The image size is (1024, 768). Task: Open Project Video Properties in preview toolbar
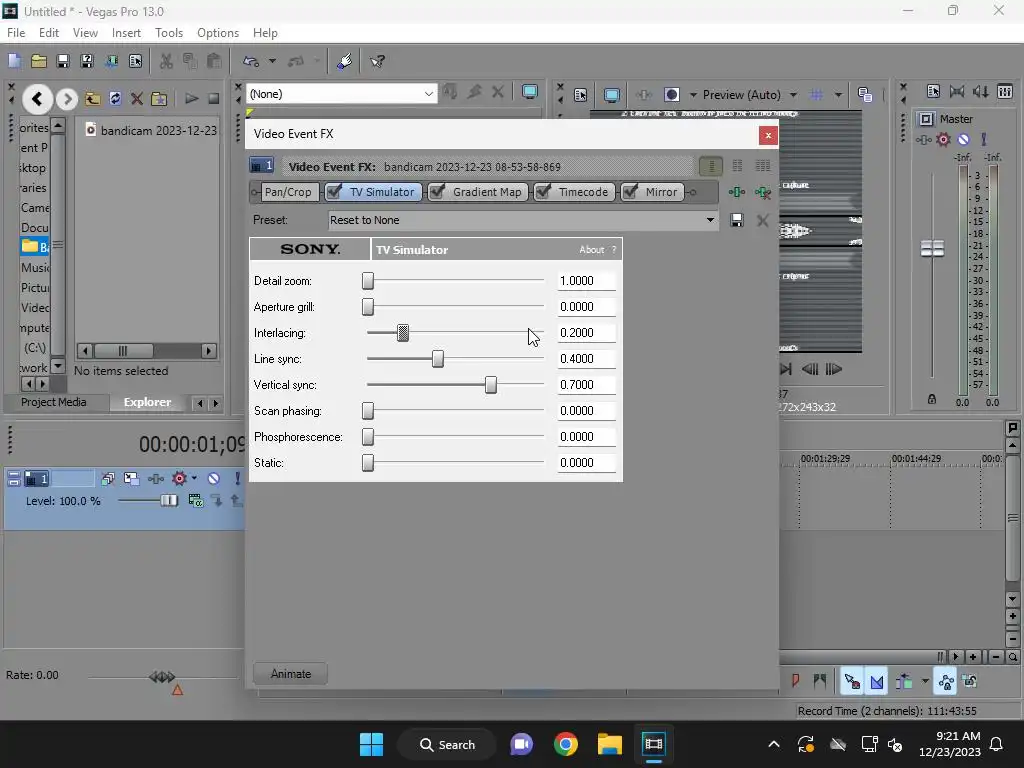point(580,95)
